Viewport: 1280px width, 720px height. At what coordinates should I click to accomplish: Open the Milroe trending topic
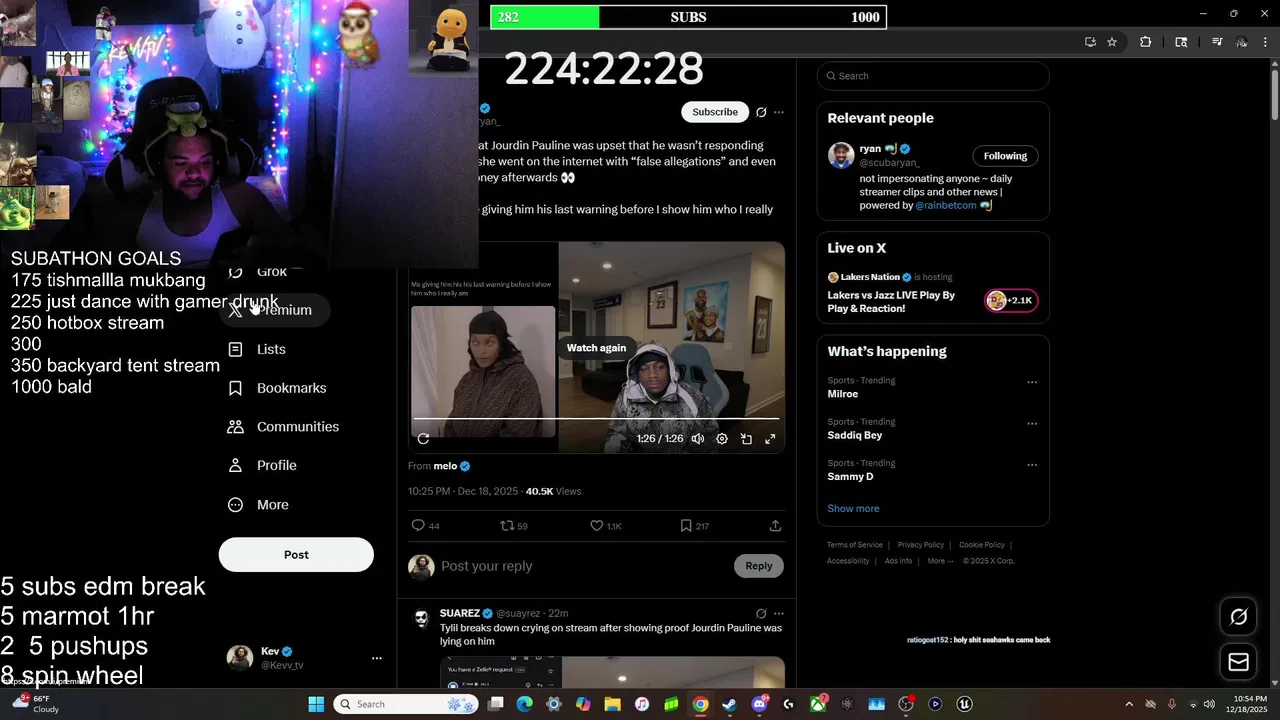(x=843, y=394)
